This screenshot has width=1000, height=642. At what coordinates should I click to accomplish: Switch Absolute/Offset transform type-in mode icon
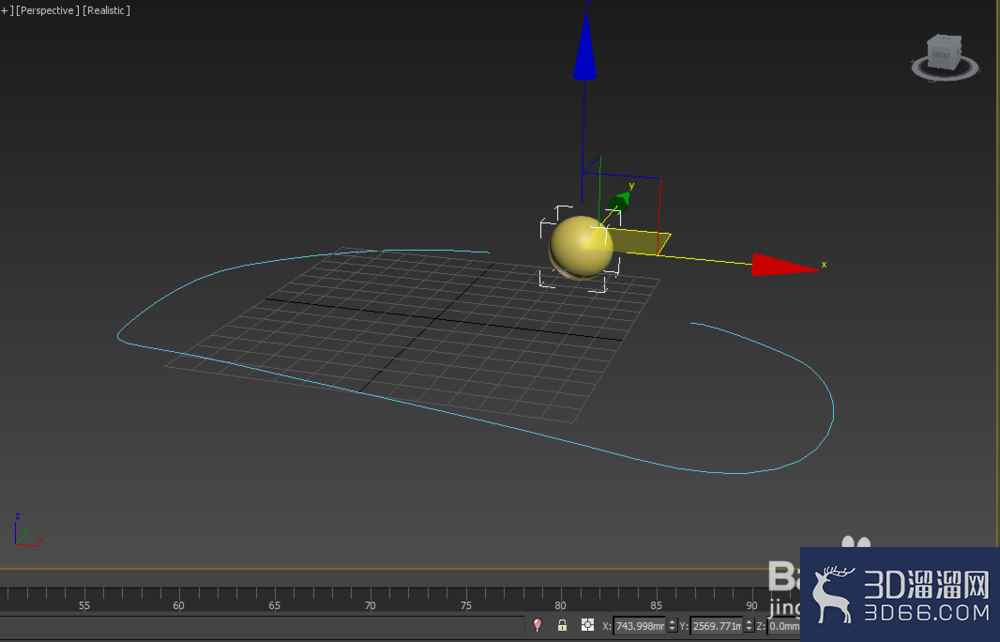click(587, 625)
